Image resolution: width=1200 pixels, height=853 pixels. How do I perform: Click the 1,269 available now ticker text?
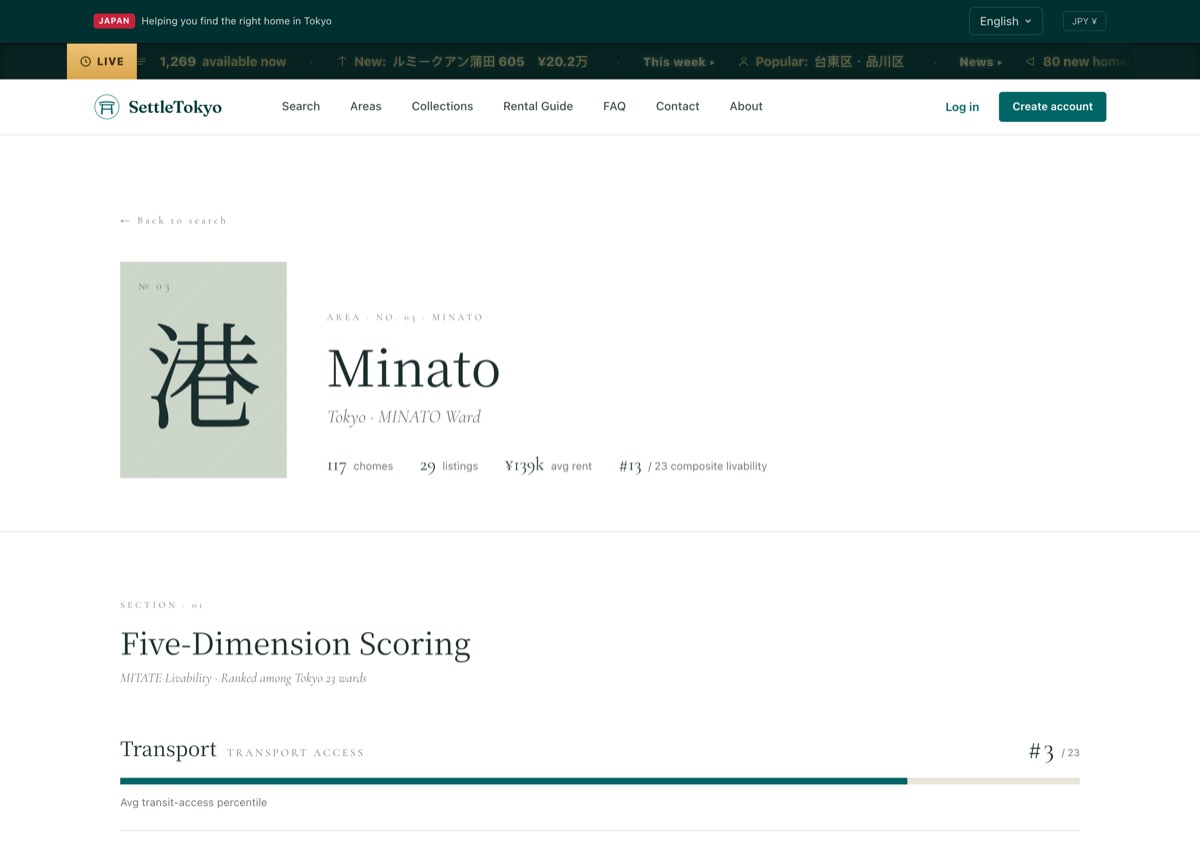click(x=223, y=62)
